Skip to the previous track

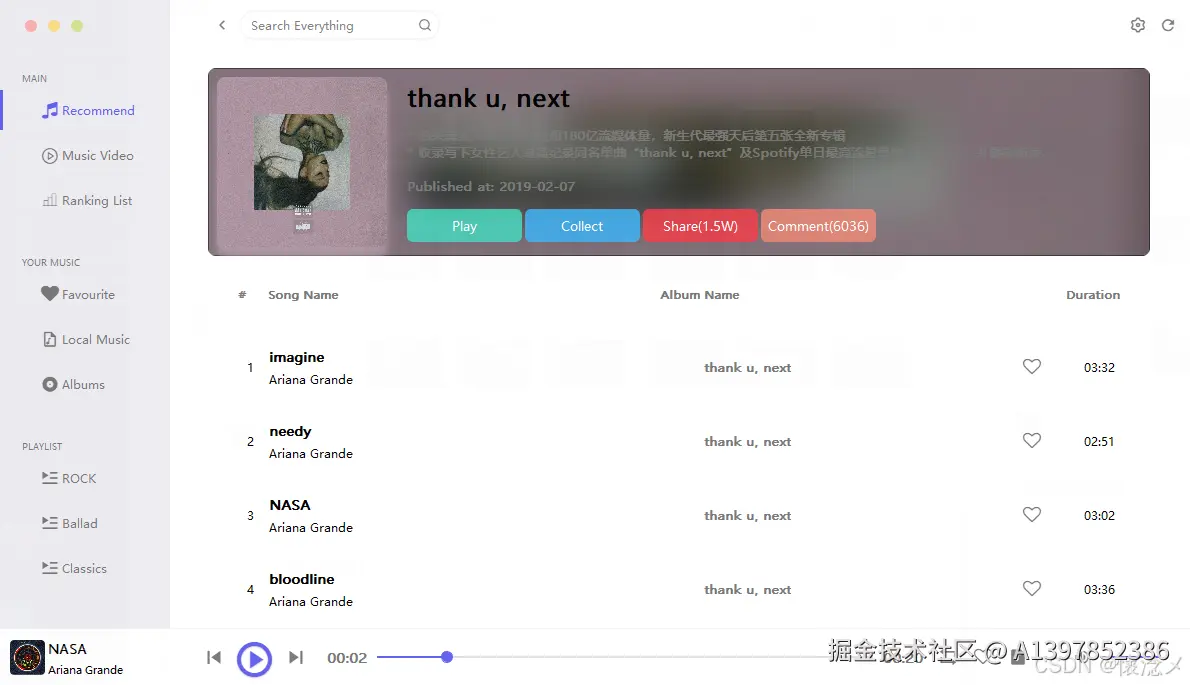[214, 657]
